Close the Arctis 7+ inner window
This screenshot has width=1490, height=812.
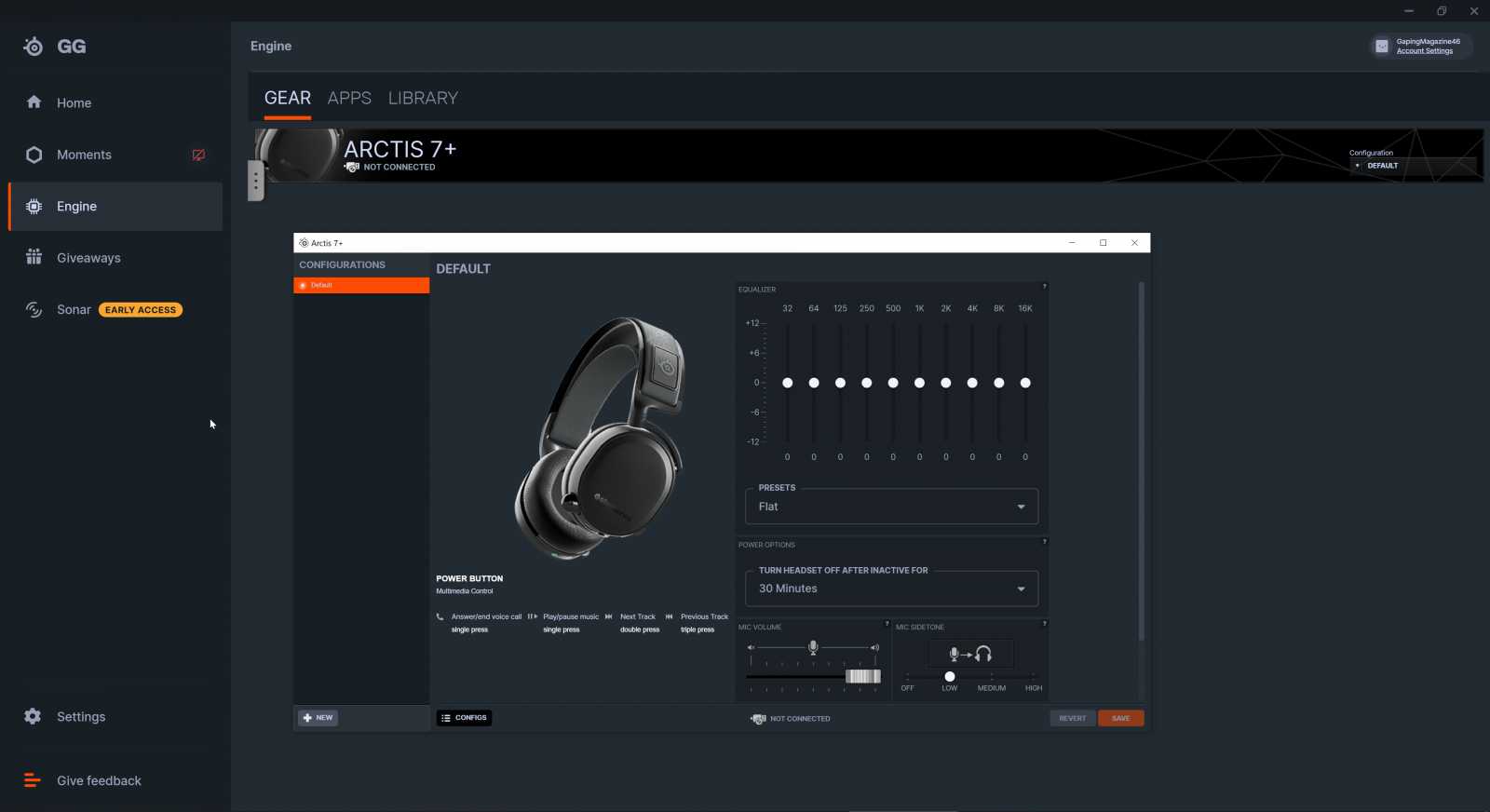pyautogui.click(x=1134, y=243)
